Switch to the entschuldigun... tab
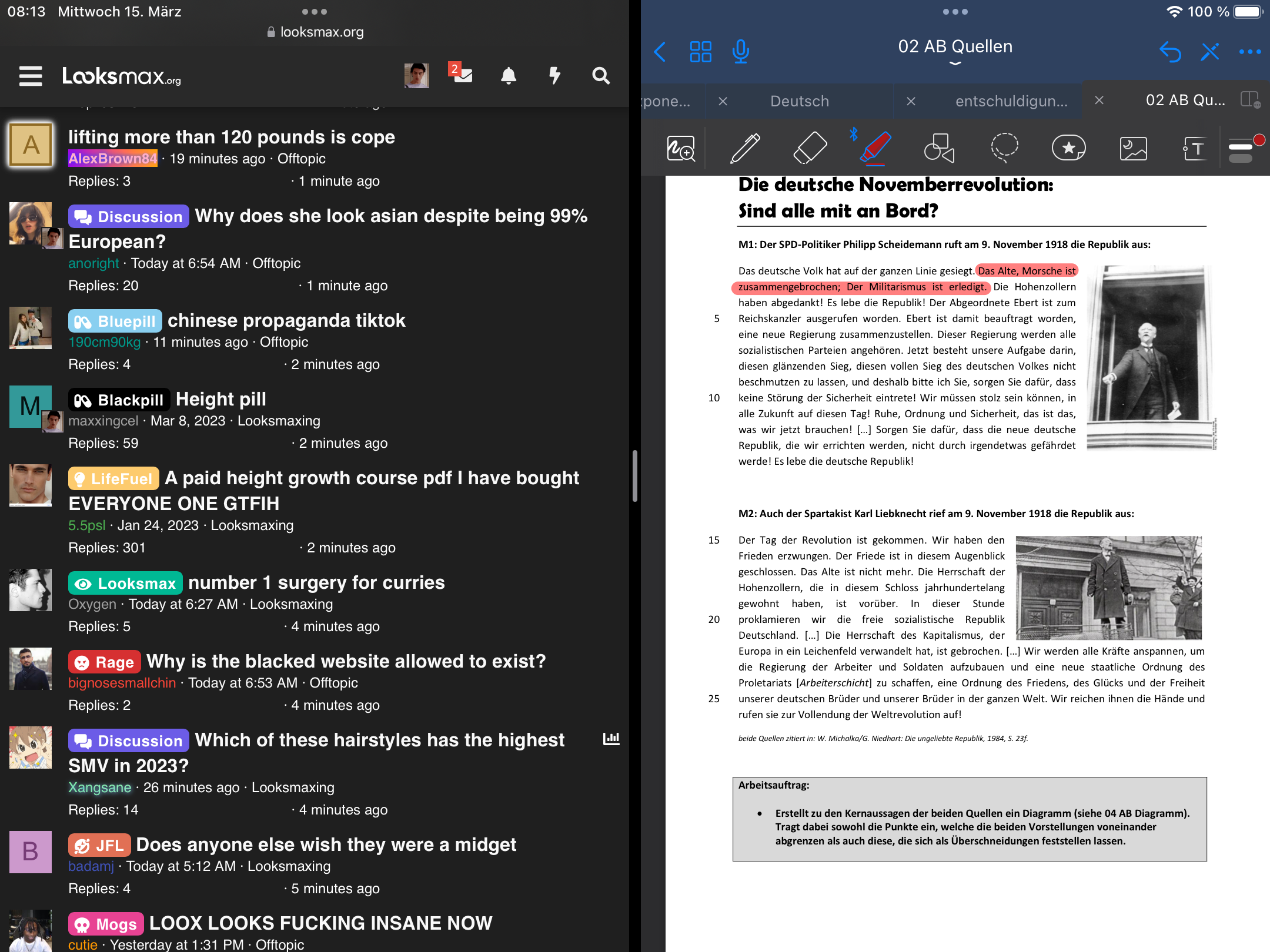Viewport: 1270px width, 952px height. coord(1011,101)
